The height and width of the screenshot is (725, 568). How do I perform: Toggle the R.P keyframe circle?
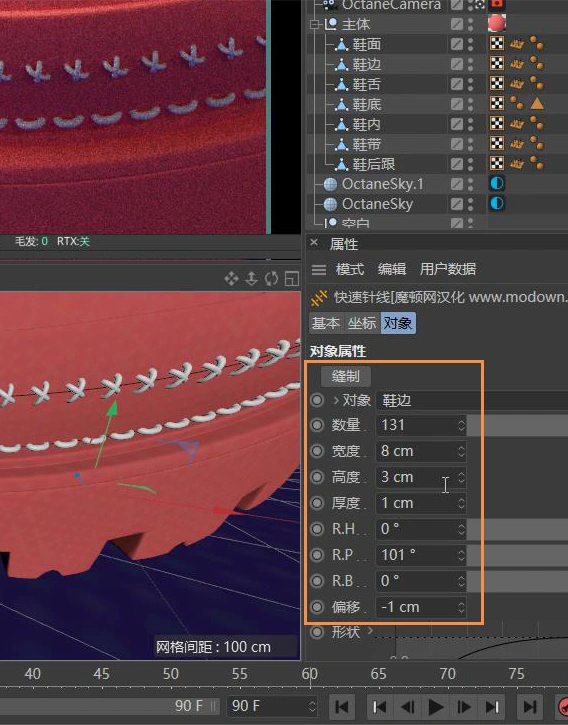tap(317, 555)
